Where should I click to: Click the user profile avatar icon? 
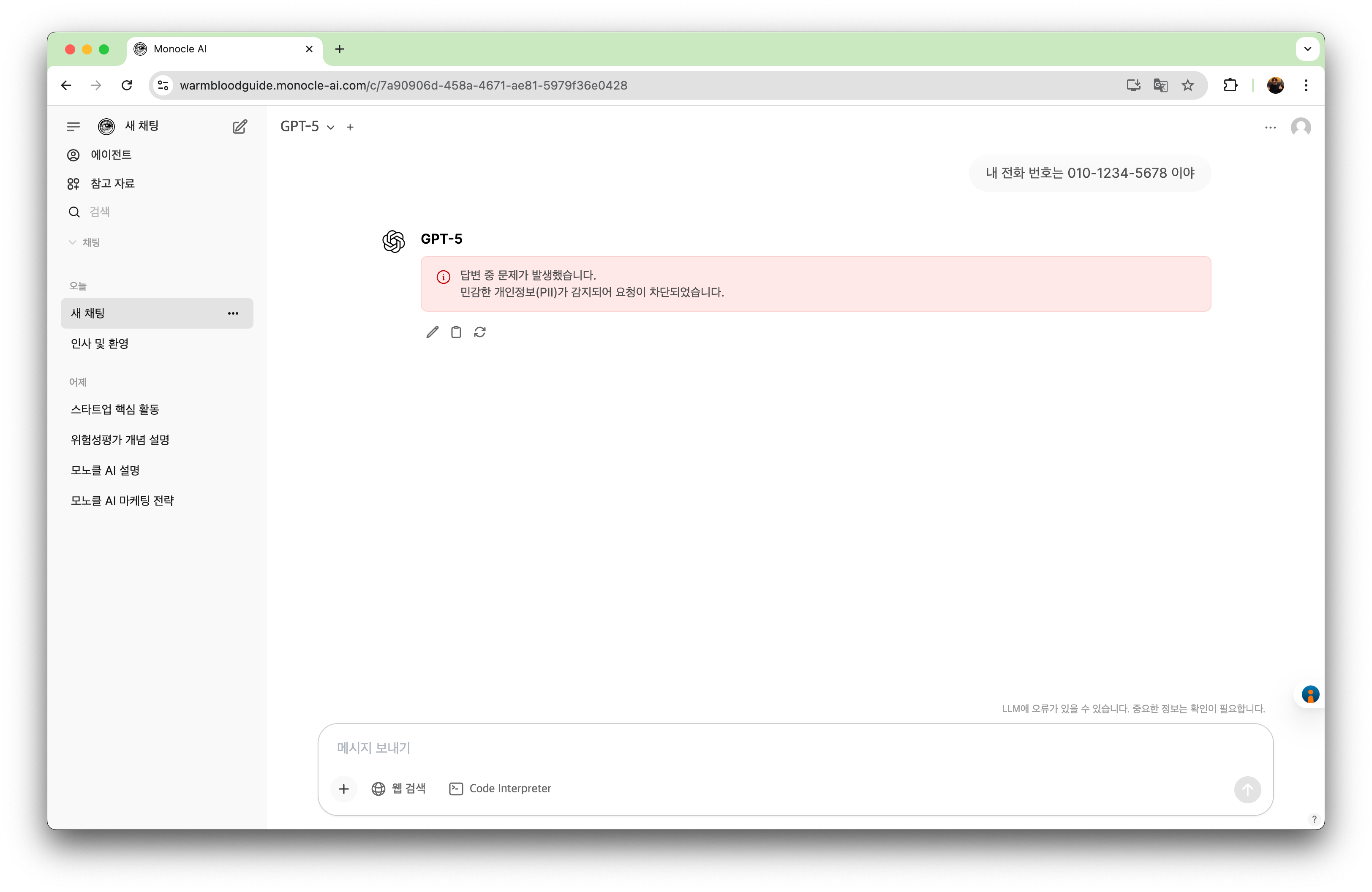click(1301, 128)
